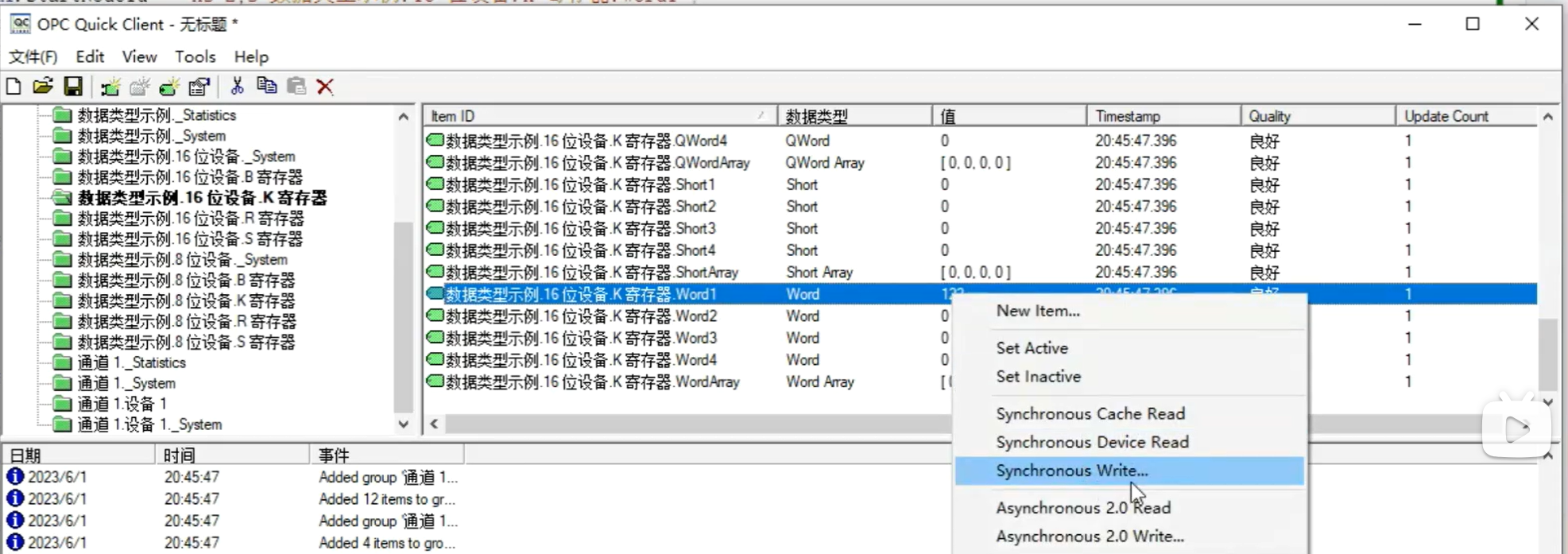Image resolution: width=1568 pixels, height=554 pixels.
Task: Open the Tools menu
Action: 195,56
